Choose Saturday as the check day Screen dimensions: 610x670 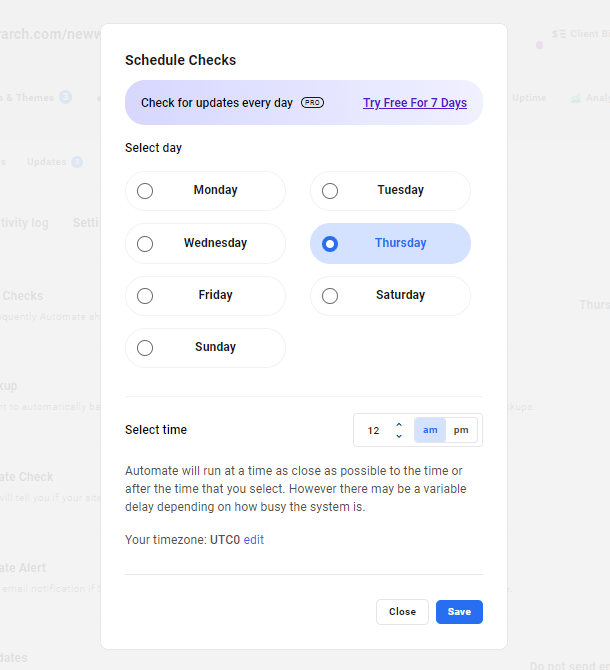pos(390,296)
